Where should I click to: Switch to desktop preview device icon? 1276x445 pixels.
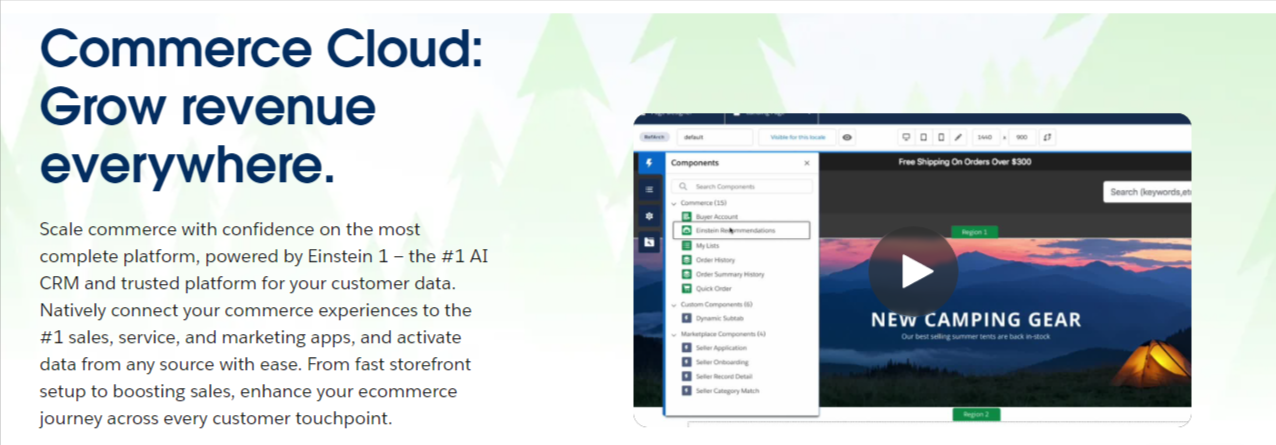point(906,137)
